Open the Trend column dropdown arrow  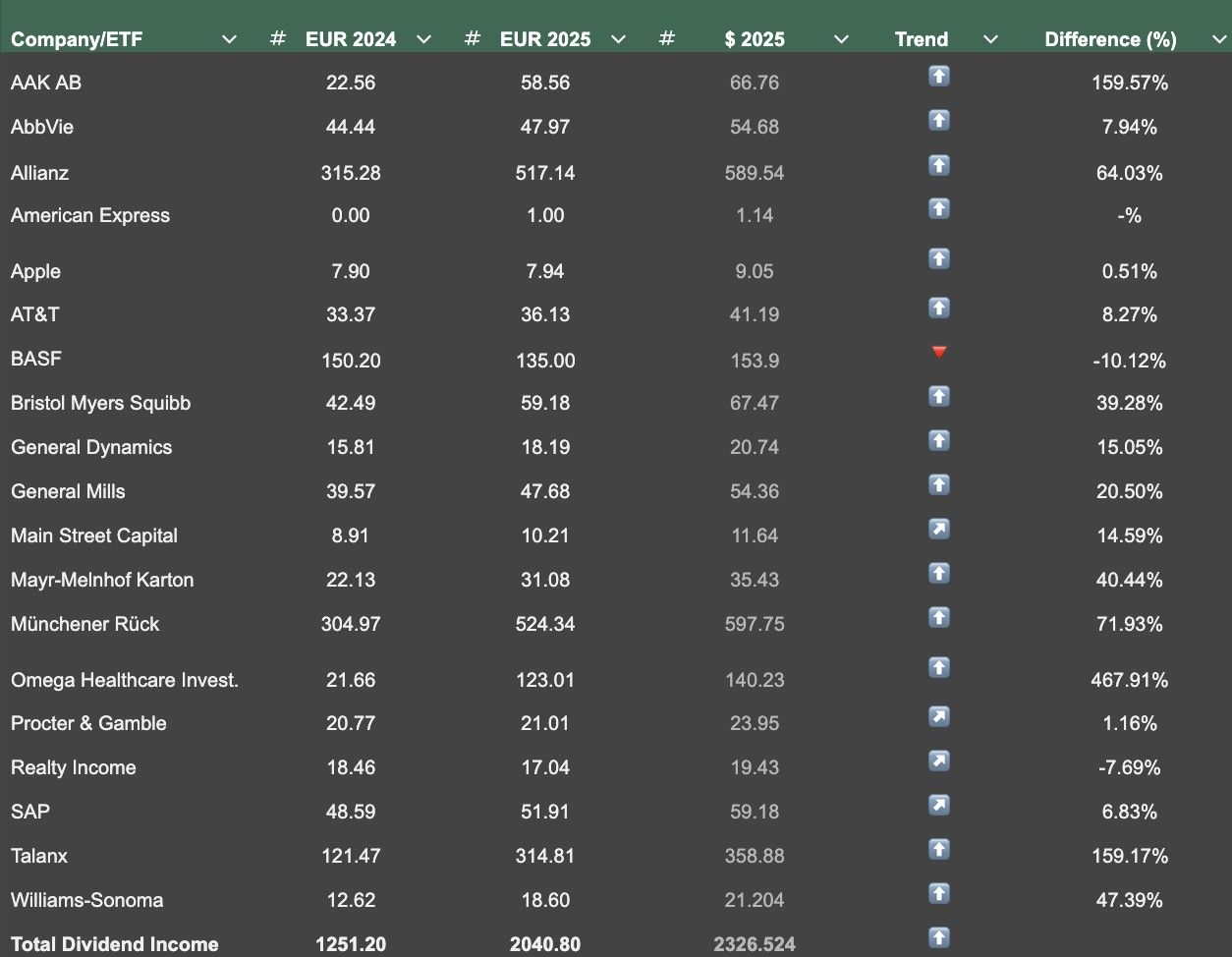990,39
